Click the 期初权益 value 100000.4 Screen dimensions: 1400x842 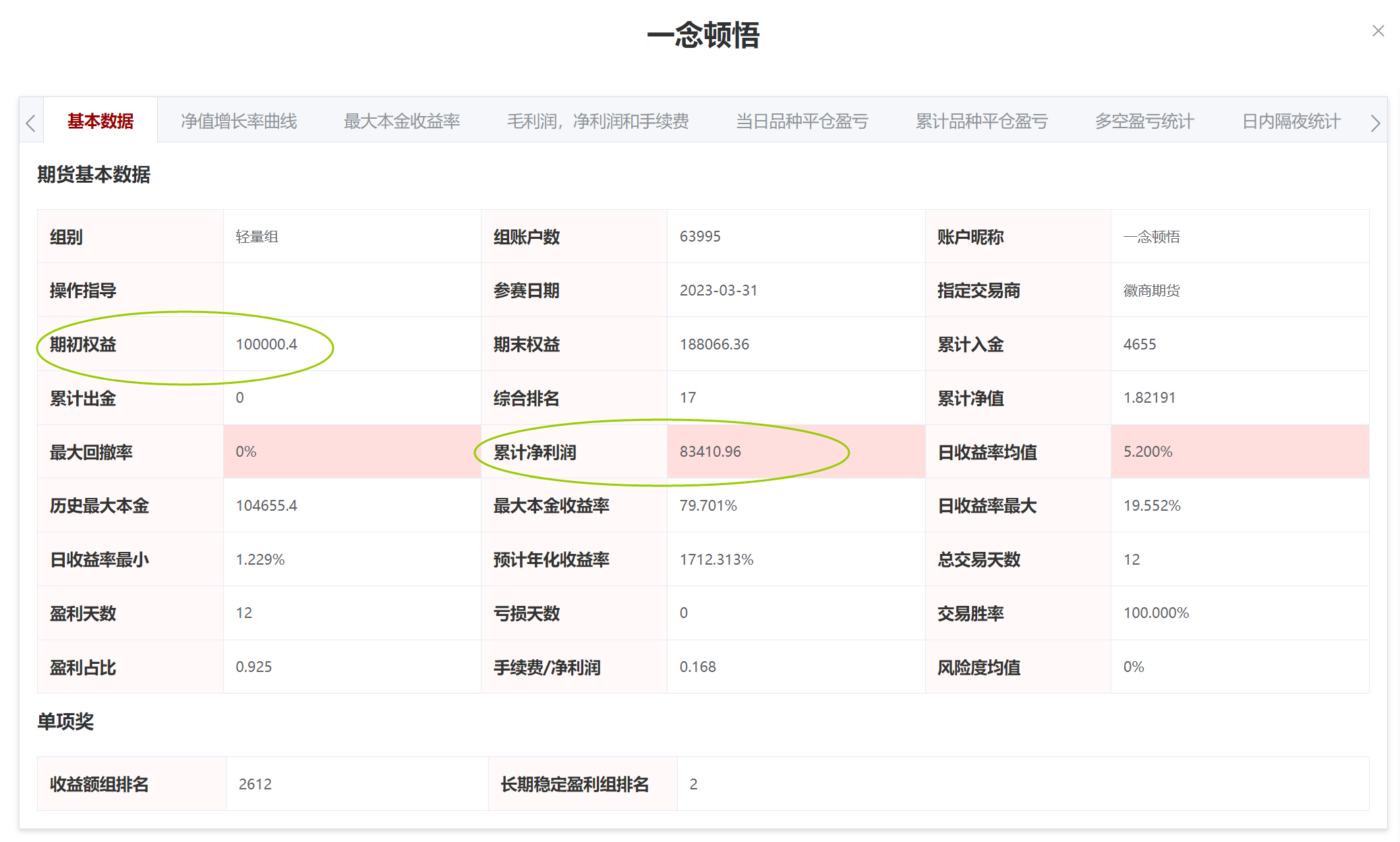coord(266,344)
